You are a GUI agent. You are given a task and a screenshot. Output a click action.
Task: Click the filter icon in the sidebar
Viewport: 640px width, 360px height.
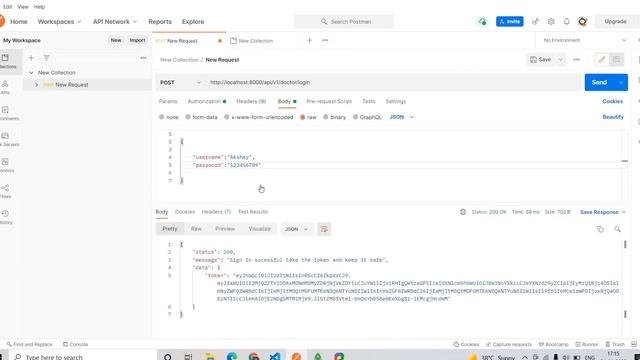click(x=47, y=58)
